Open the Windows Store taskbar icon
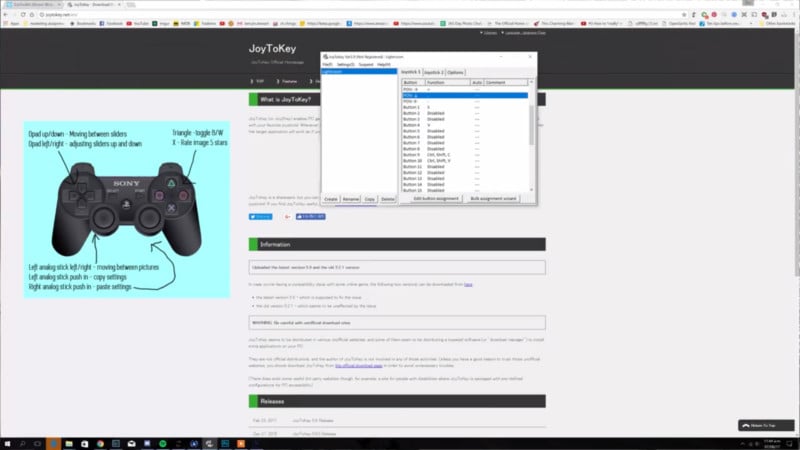This screenshot has width=800, height=450. click(x=85, y=444)
